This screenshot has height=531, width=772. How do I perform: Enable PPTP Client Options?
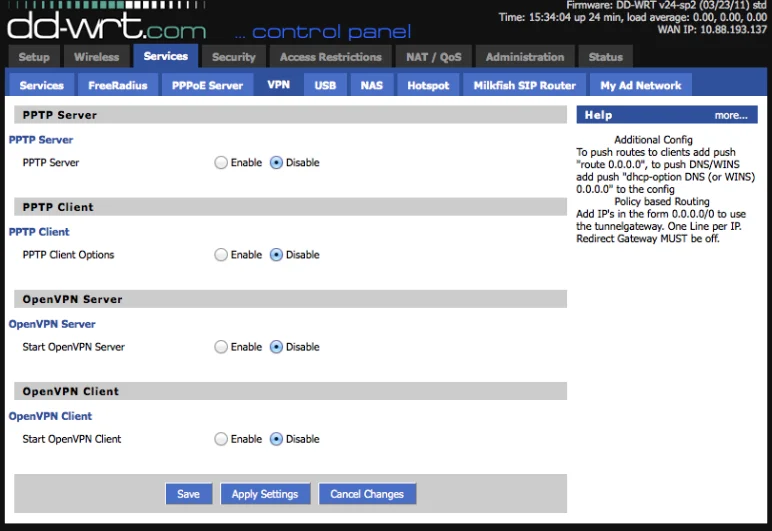click(221, 255)
